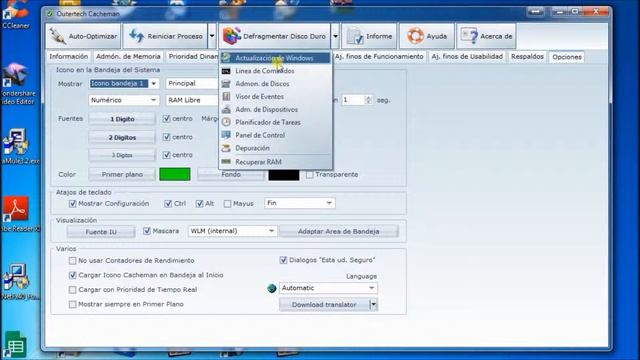Viewport: 640px width, 360px height.
Task: Check No usar Contadores de Rendimiento
Action: (73, 260)
